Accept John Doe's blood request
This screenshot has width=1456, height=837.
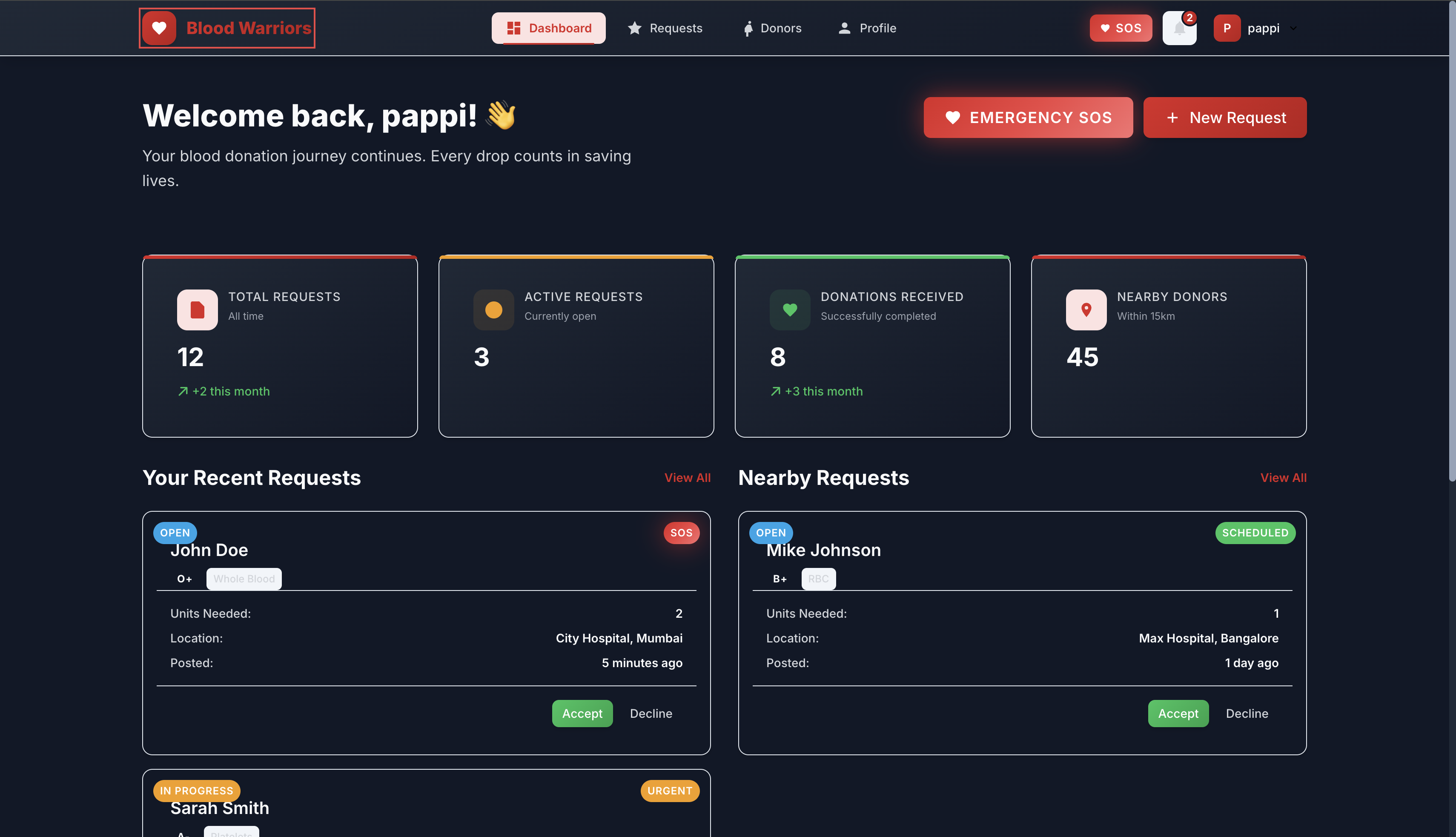(x=582, y=714)
